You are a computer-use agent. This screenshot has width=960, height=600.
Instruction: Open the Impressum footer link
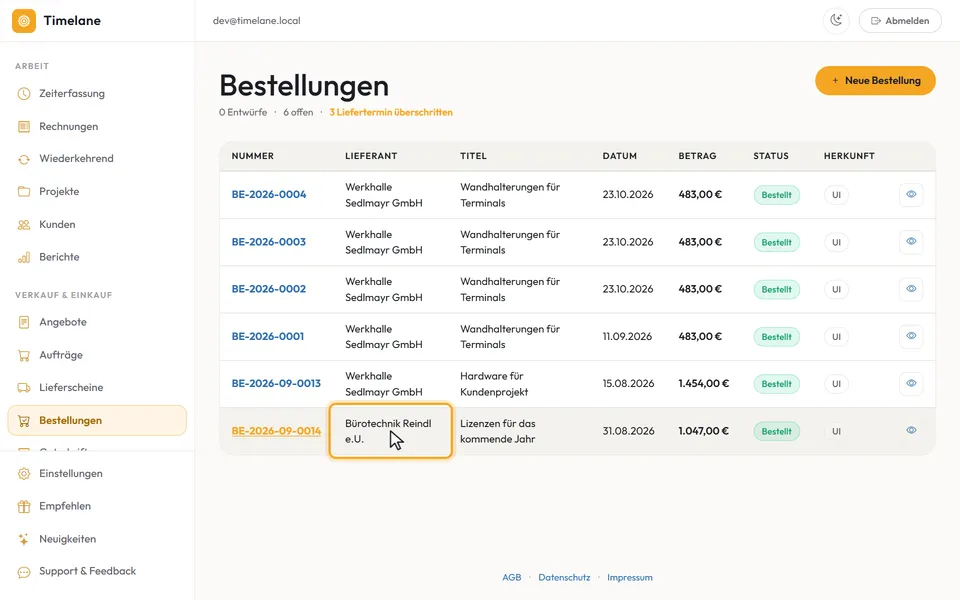pyautogui.click(x=630, y=577)
